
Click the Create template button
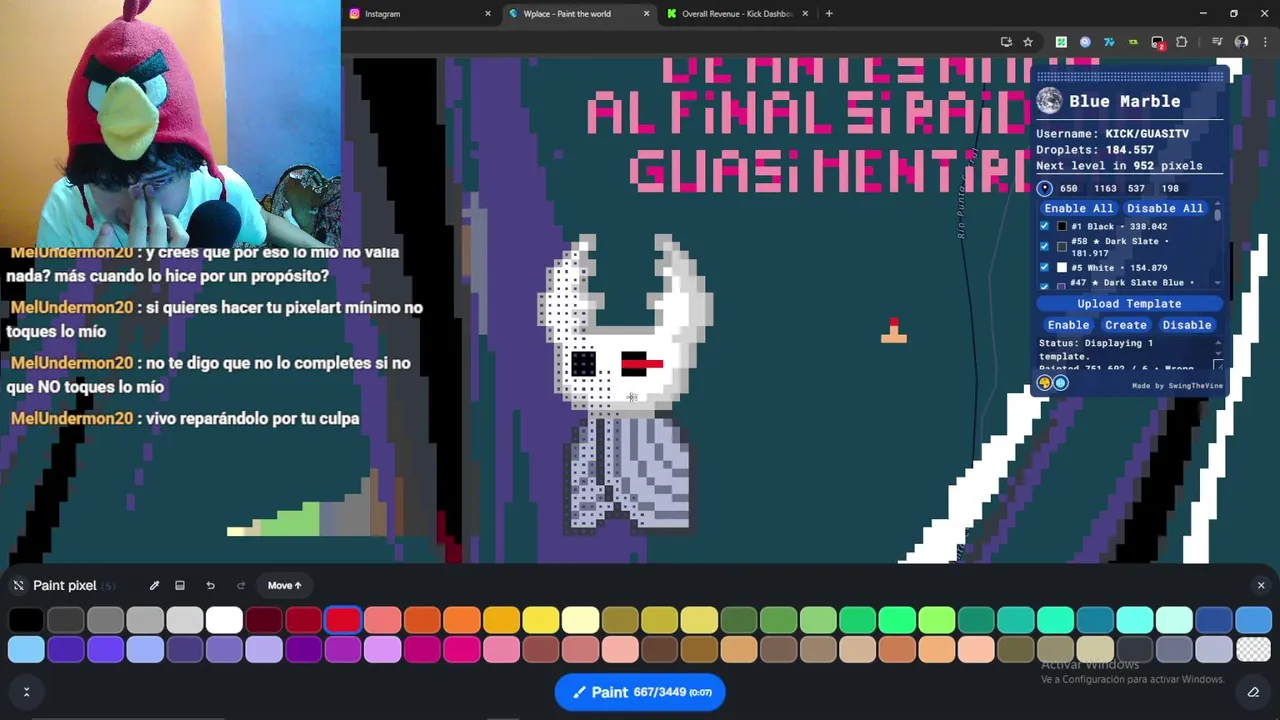(1126, 325)
